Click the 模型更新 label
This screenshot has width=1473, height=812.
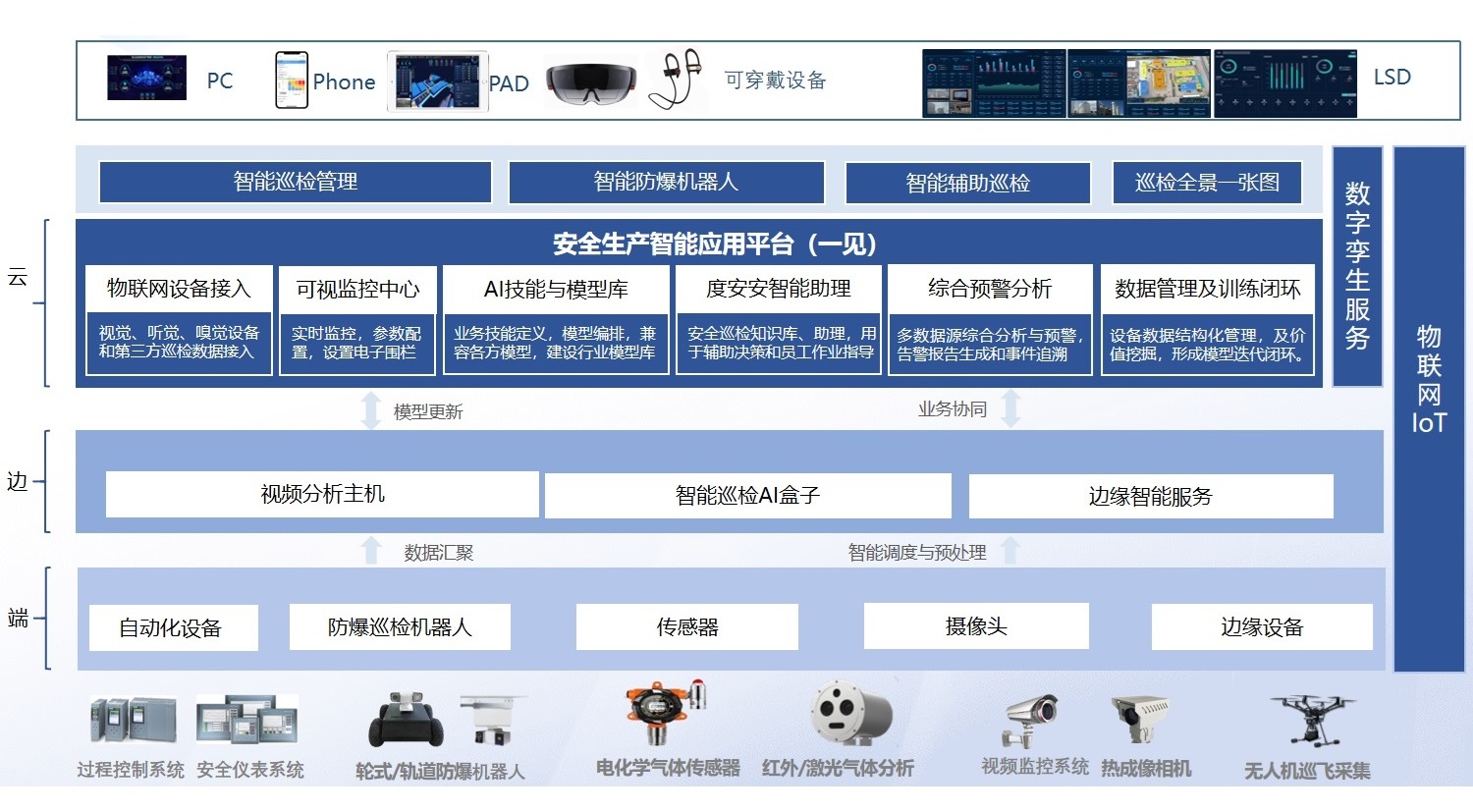click(x=428, y=411)
